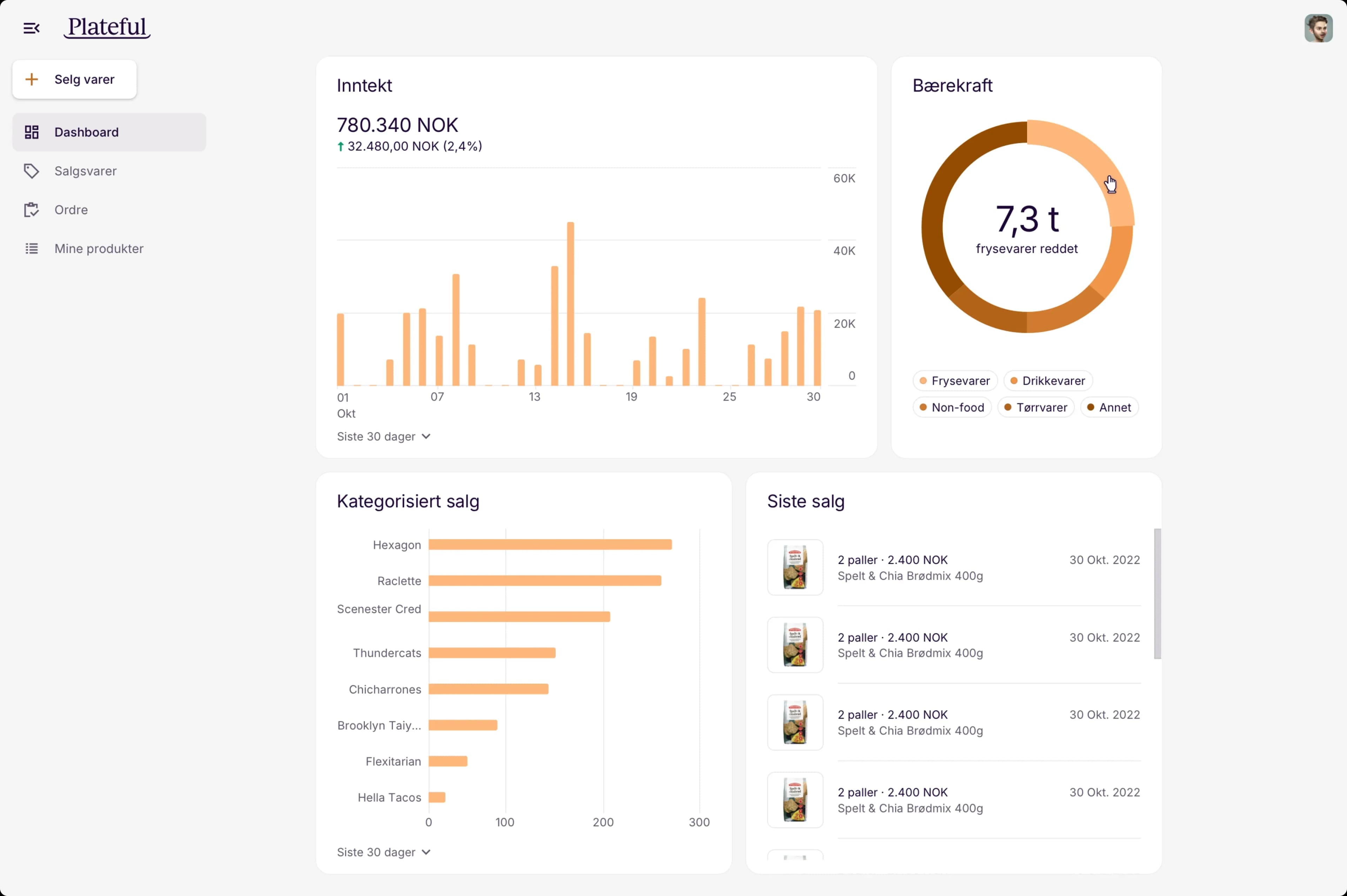Click the 60K axis label
Viewport: 1347px width, 896px height.
click(844, 178)
